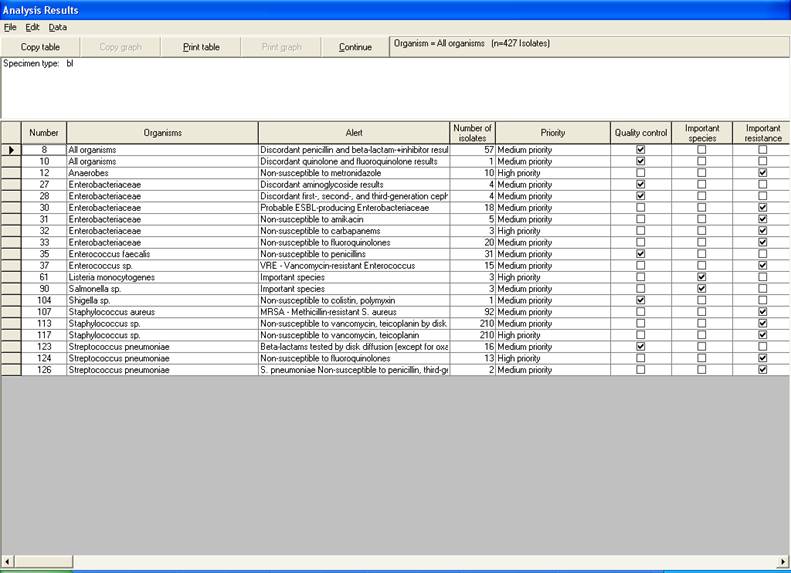Open the Data menu
791x573 pixels.
[x=58, y=27]
